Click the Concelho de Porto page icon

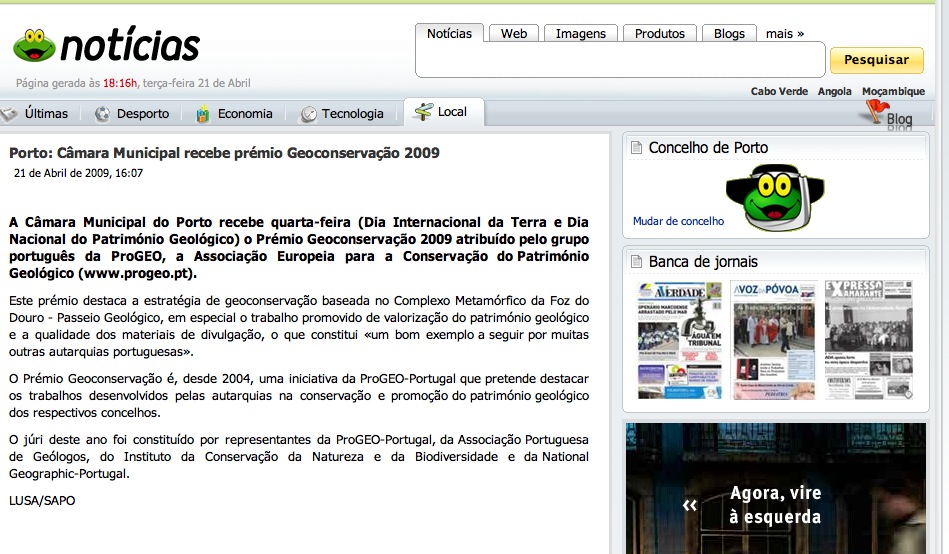coord(636,148)
